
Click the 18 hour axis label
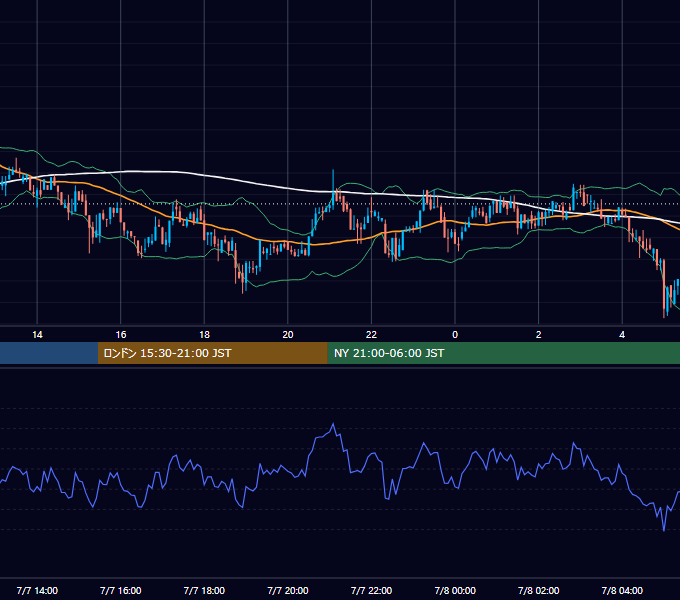(x=204, y=335)
